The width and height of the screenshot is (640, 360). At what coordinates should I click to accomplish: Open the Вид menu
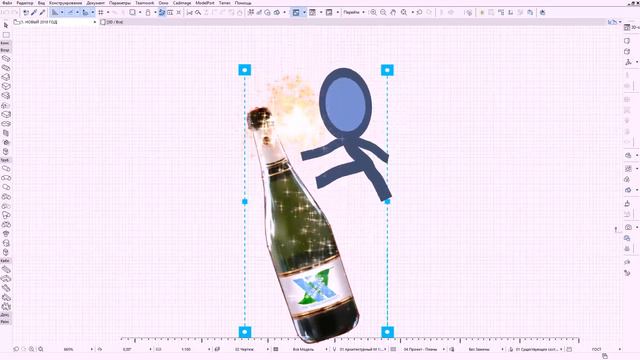pyautogui.click(x=41, y=3)
